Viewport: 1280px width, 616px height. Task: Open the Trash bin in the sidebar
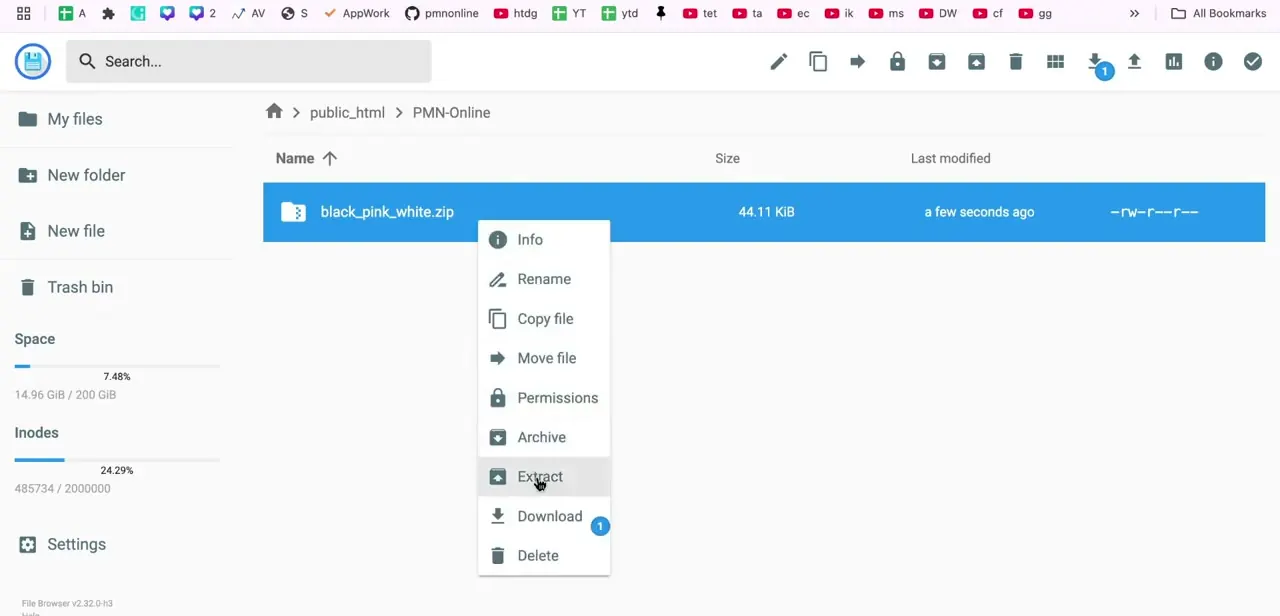click(x=66, y=287)
